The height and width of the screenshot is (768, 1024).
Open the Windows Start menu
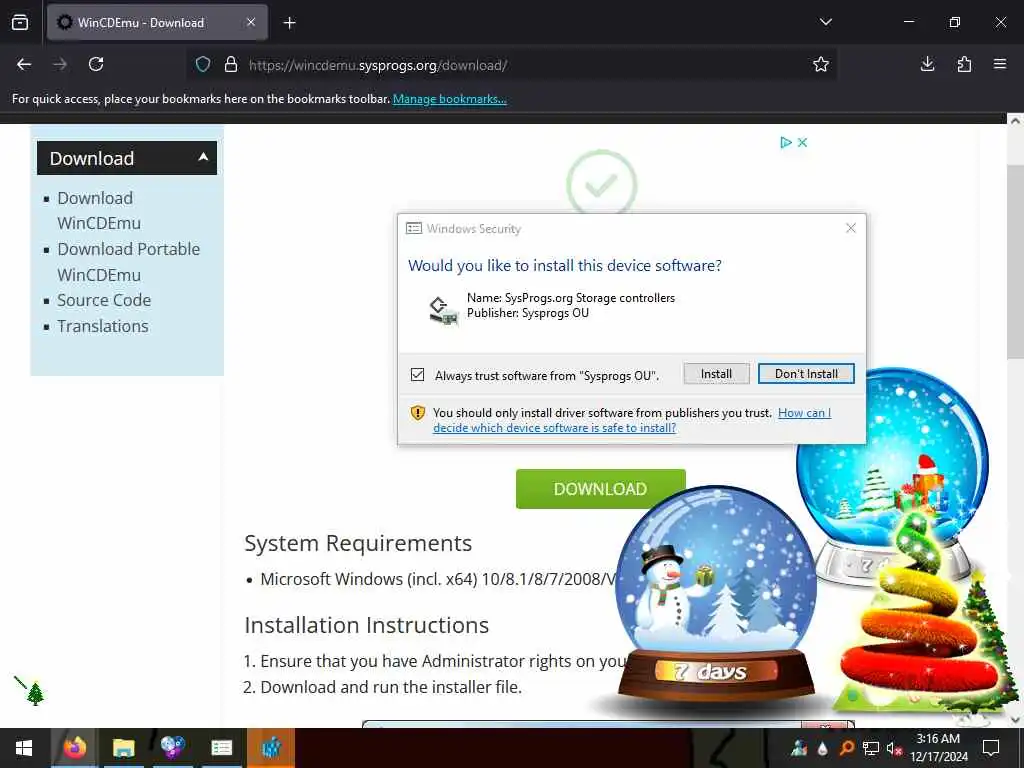[x=24, y=748]
